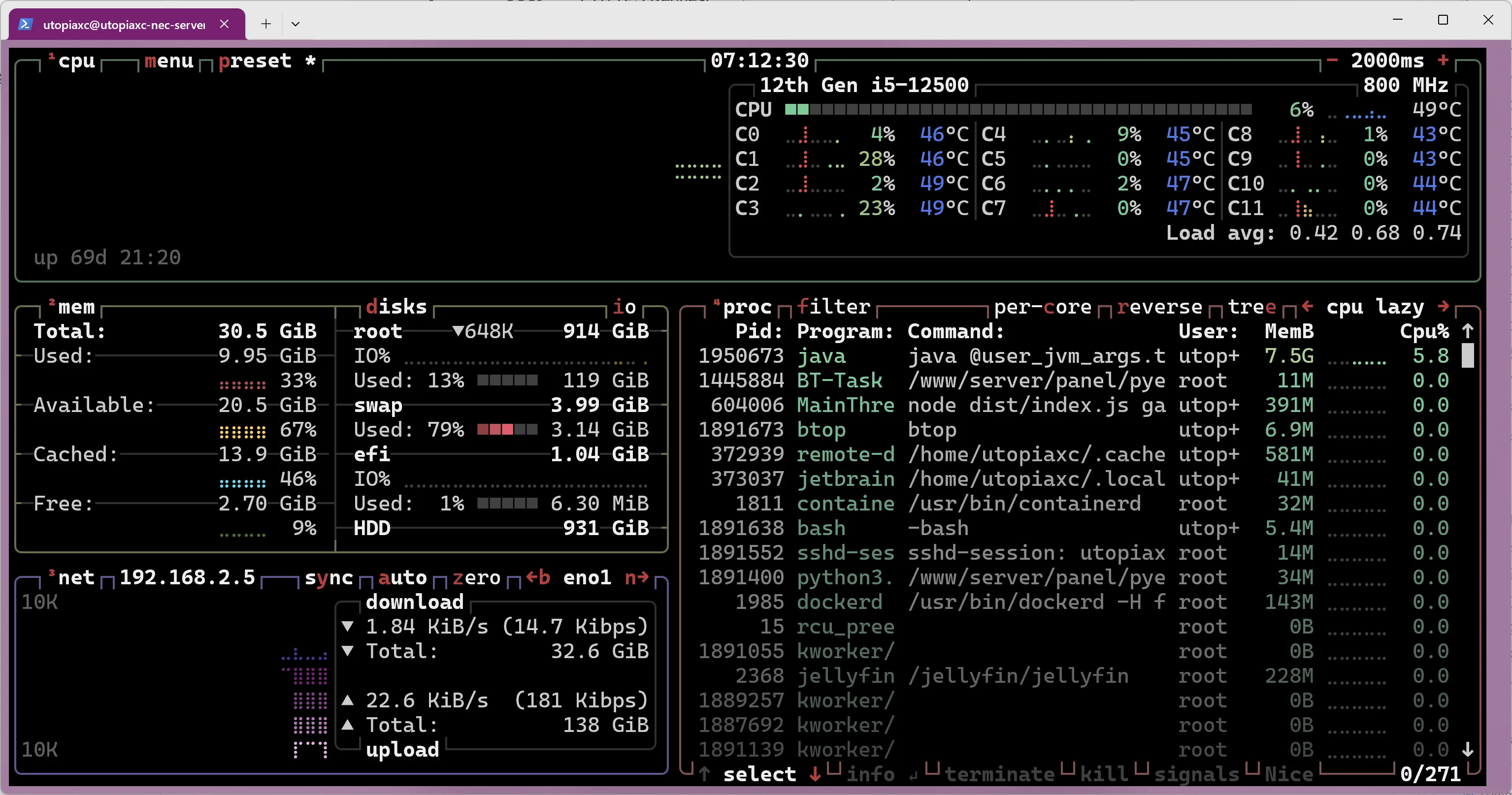Click the scroll up arrow in process list

pos(1467,331)
